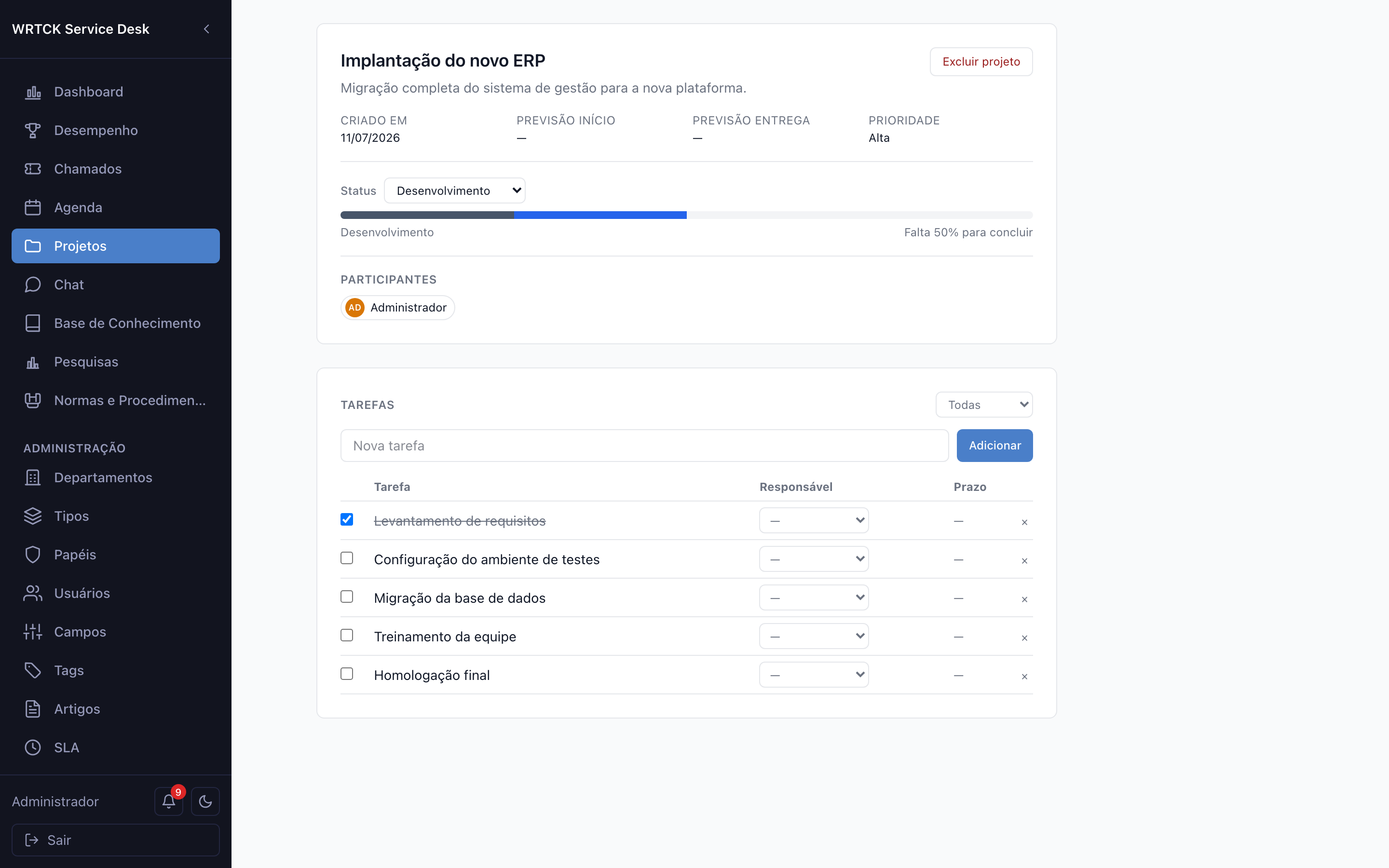Image resolution: width=1389 pixels, height=868 pixels.
Task: Click the Tarefa column header
Action: click(x=392, y=487)
